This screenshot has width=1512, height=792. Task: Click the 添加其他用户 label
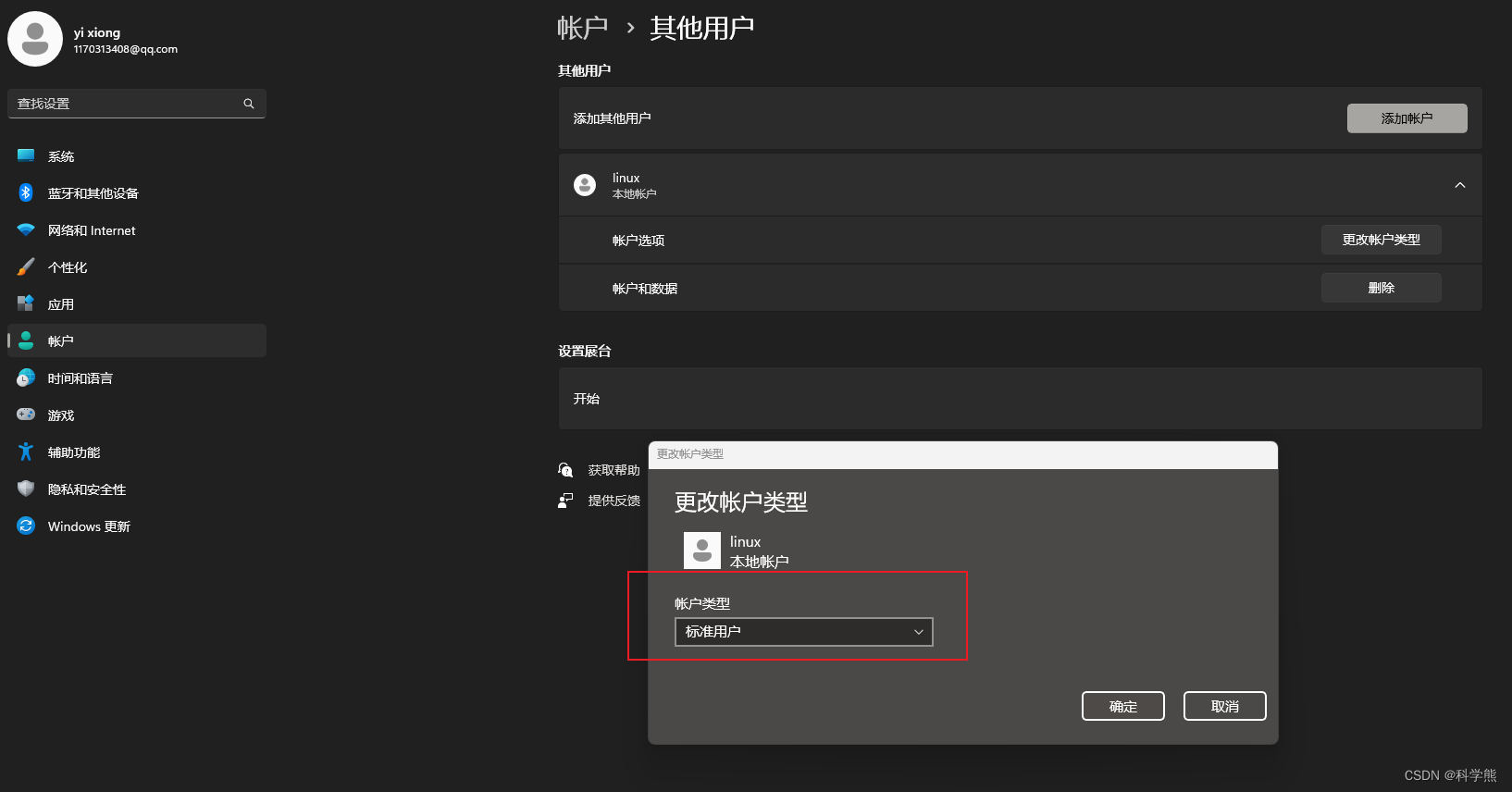[x=612, y=118]
